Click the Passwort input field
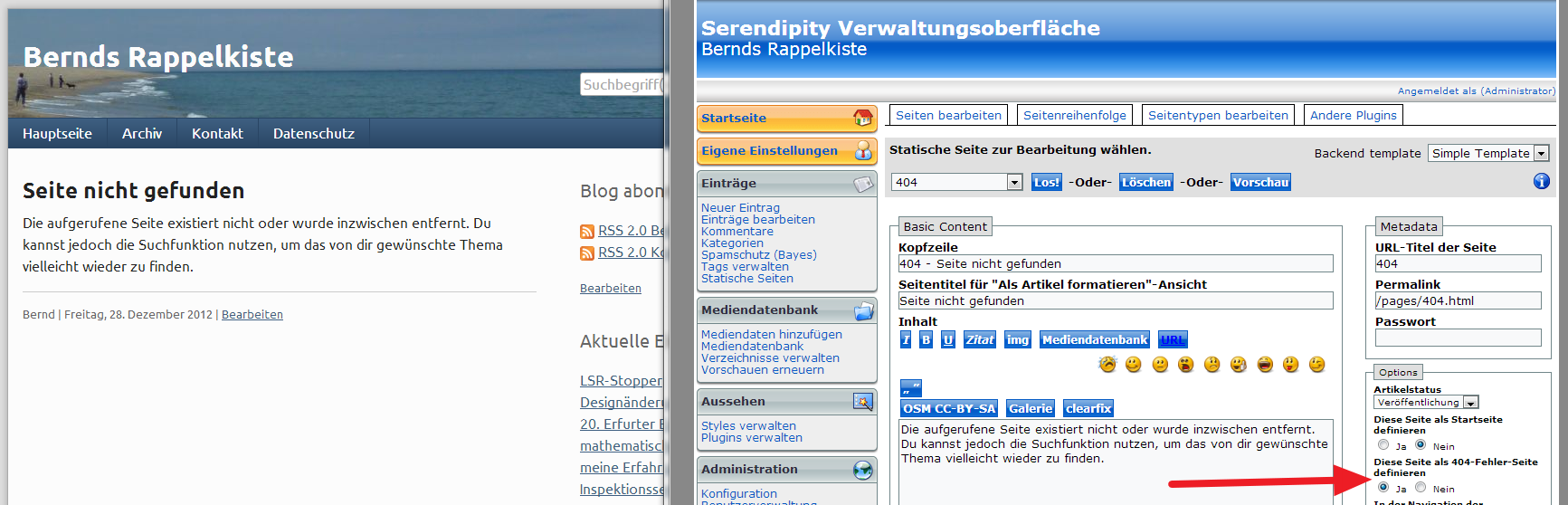Viewport: 1568px width, 505px height. (1458, 338)
